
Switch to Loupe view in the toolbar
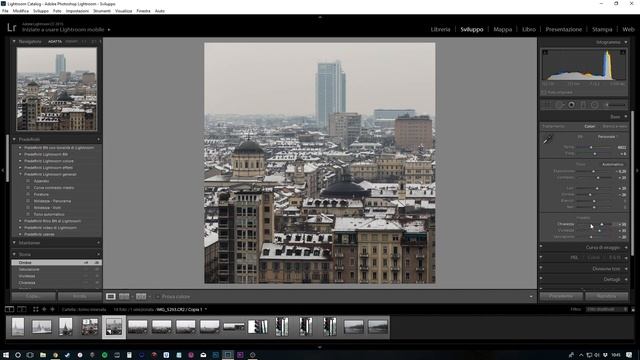click(111, 297)
